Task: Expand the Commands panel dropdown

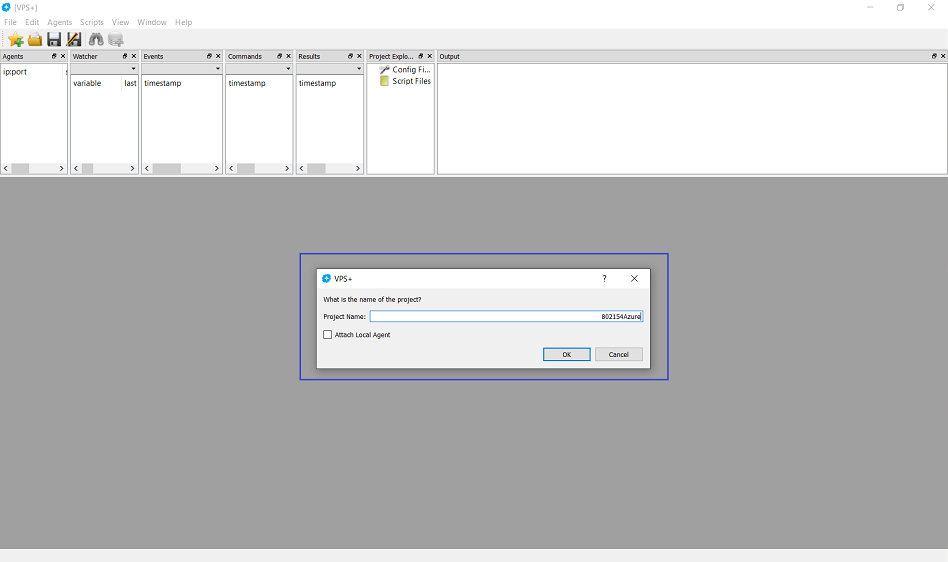Action: click(288, 69)
